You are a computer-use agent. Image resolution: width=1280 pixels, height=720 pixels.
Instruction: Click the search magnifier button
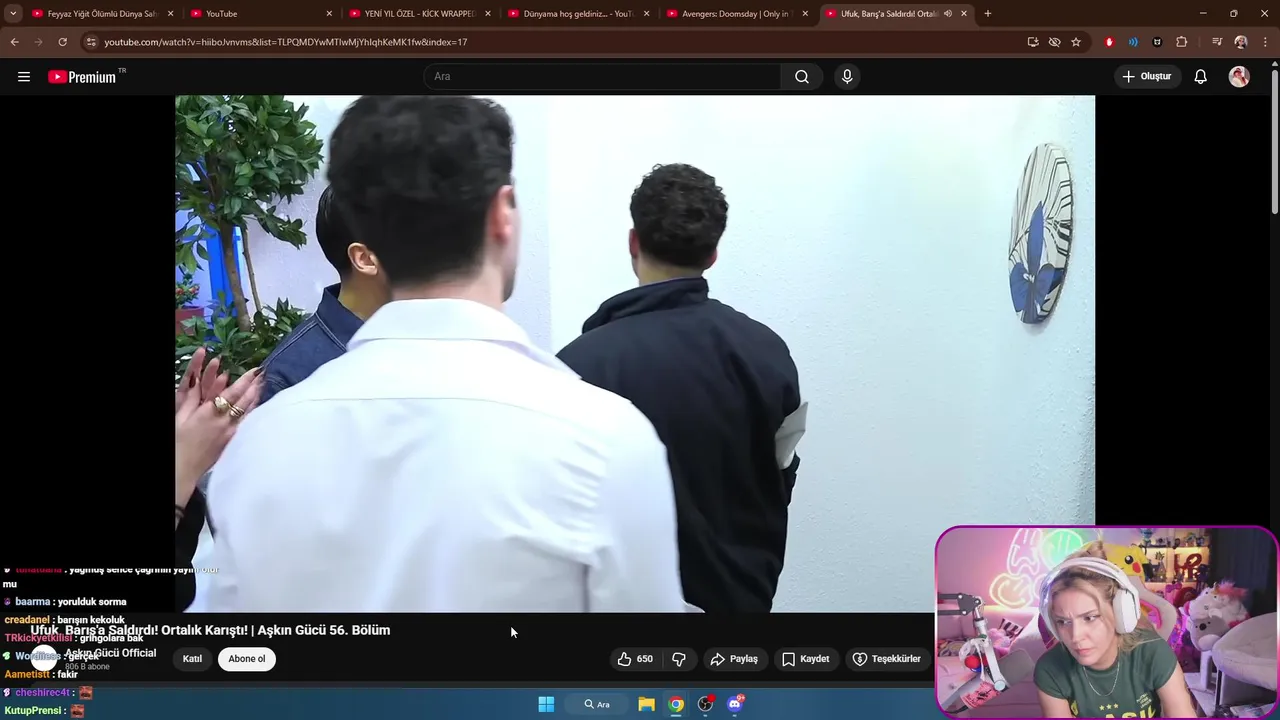tap(802, 77)
